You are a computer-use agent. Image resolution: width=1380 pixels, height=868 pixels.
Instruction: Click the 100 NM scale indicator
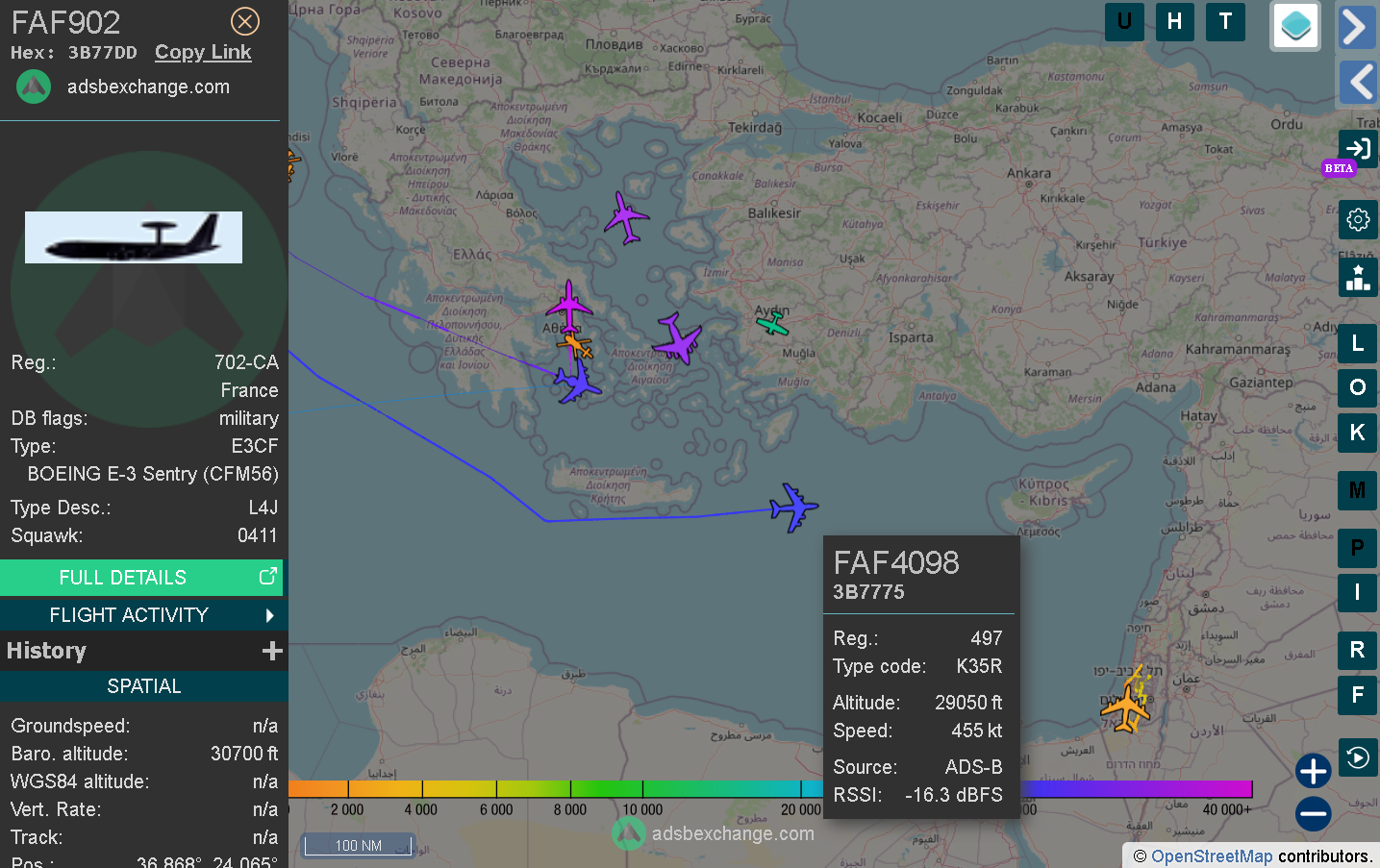[358, 846]
